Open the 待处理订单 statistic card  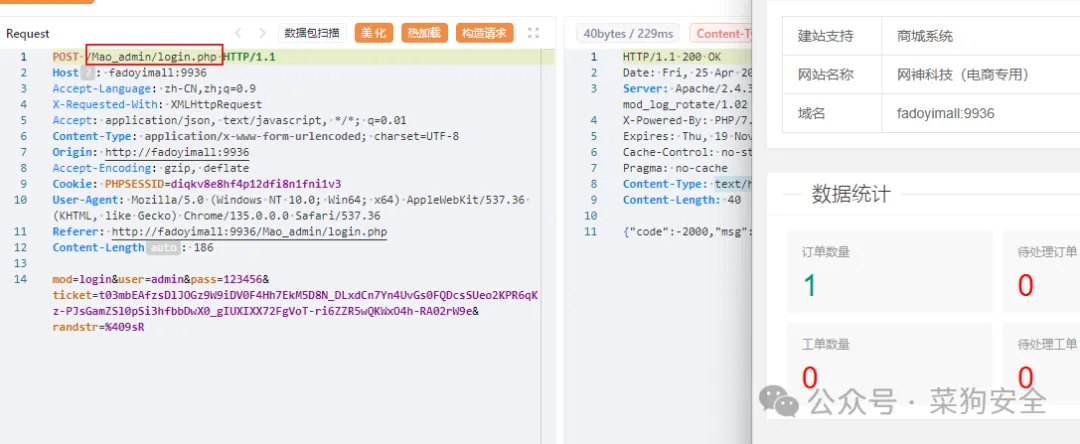point(1041,271)
